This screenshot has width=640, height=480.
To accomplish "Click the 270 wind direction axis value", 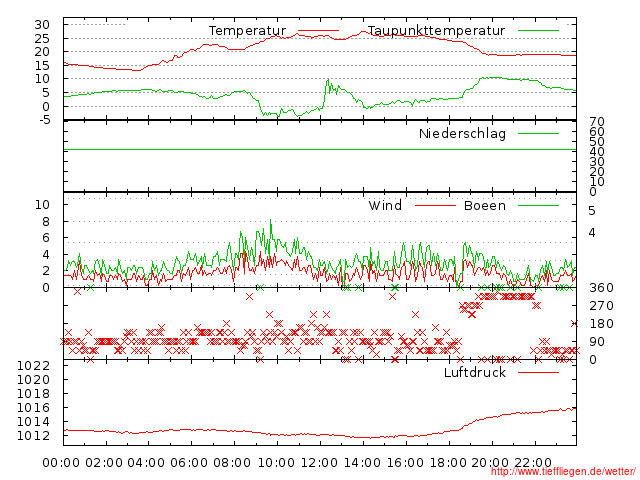I will click(x=601, y=306).
